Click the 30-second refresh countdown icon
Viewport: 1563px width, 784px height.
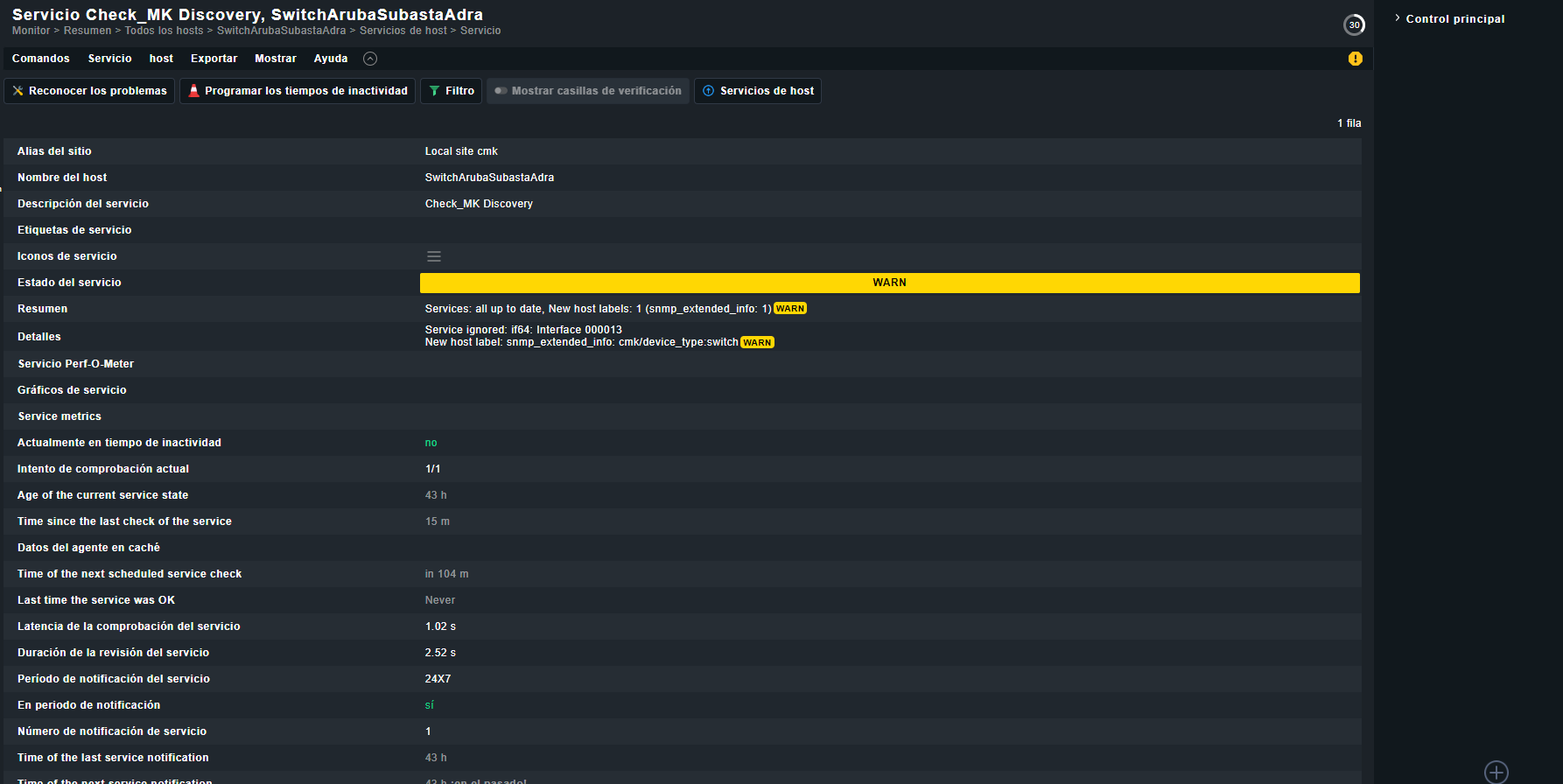click(1354, 24)
